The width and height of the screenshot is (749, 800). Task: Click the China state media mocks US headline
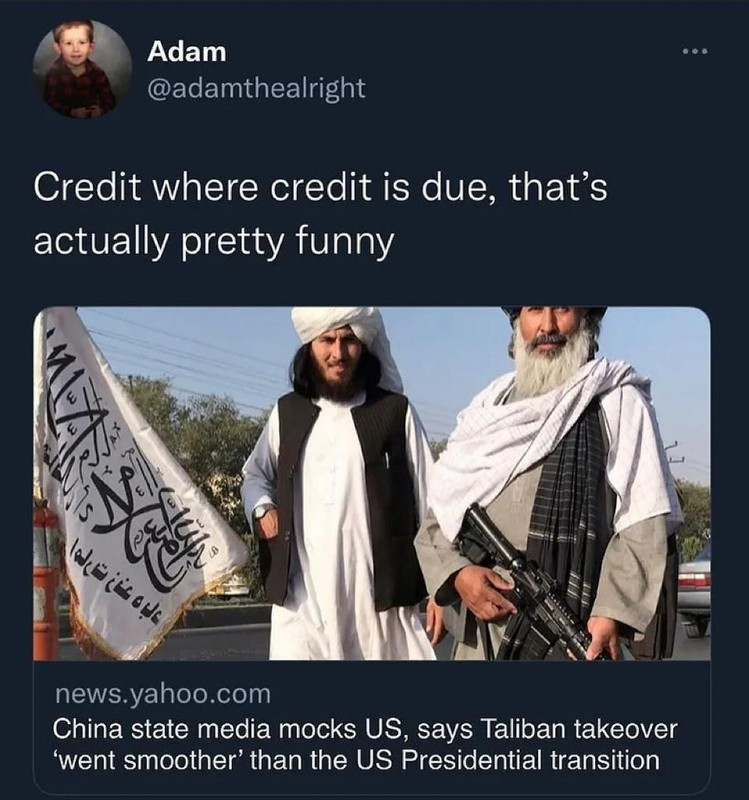pos(365,729)
